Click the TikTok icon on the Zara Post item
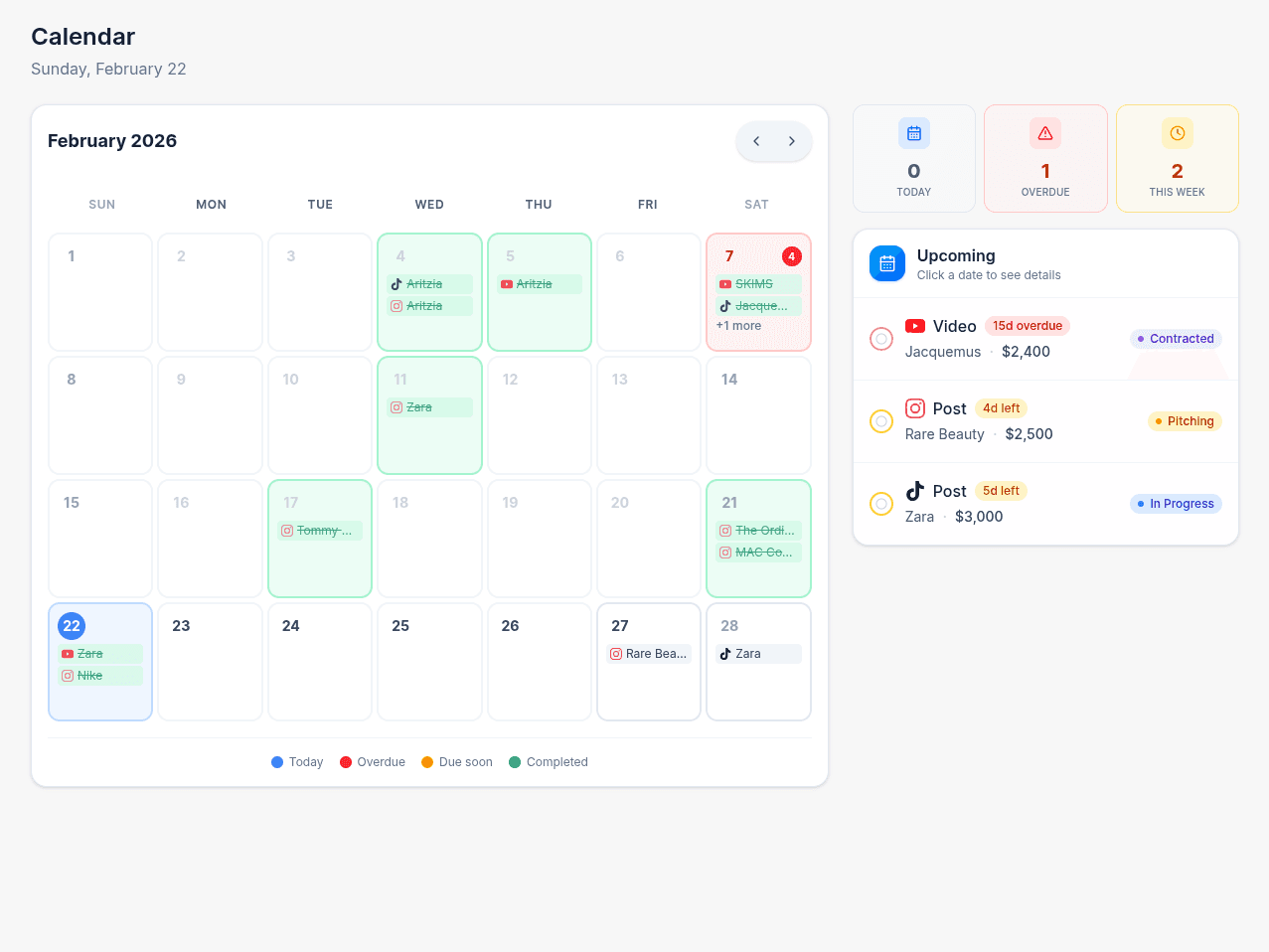The width and height of the screenshot is (1269, 952). pos(915,490)
